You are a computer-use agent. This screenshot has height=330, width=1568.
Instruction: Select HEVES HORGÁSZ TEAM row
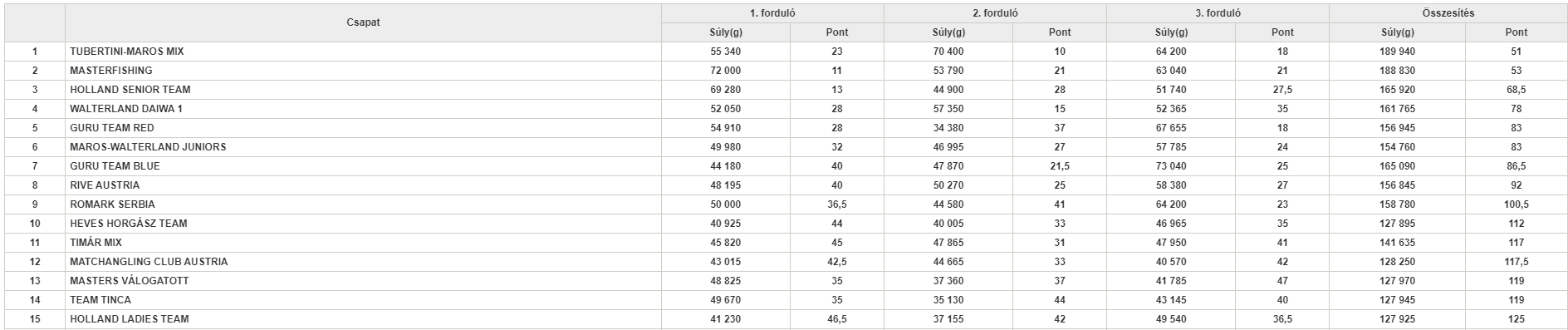pos(785,224)
